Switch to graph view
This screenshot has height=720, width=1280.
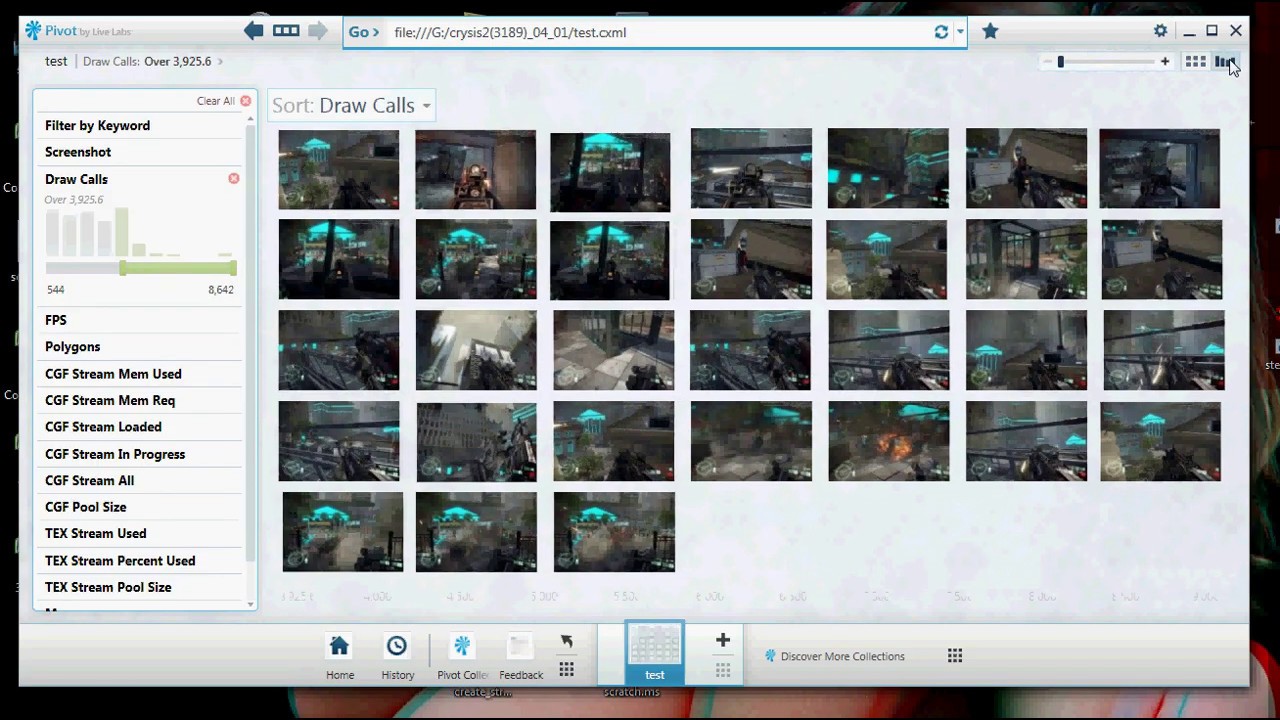click(1225, 62)
